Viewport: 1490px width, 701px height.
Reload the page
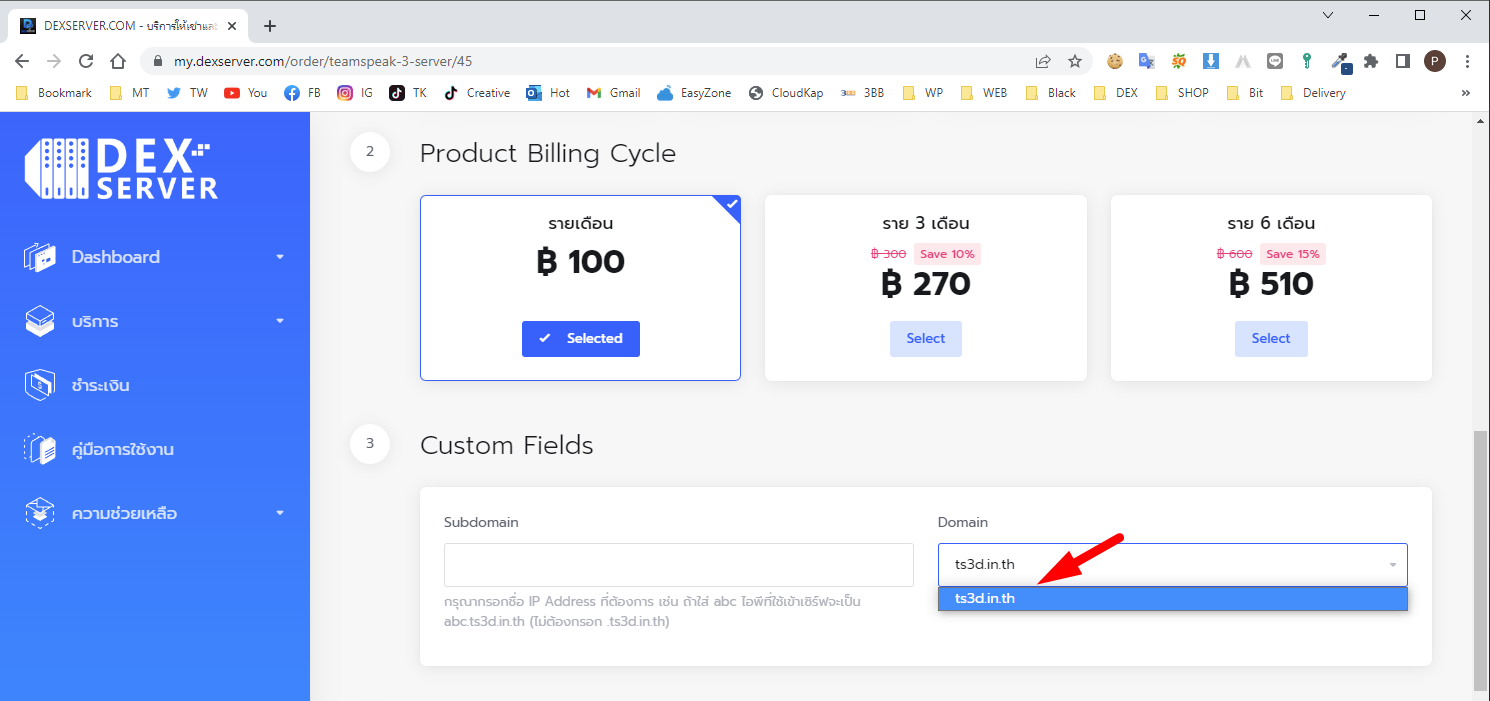[86, 61]
